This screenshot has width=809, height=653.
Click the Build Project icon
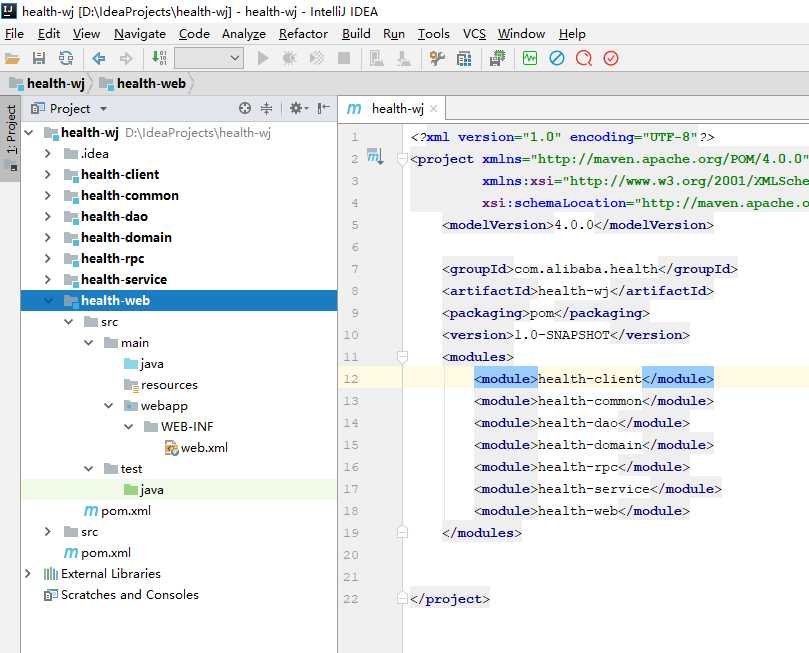coord(159,58)
